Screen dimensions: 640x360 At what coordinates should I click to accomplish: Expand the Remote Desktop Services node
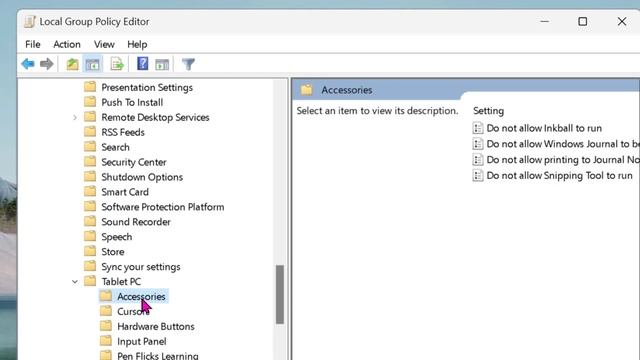point(75,118)
